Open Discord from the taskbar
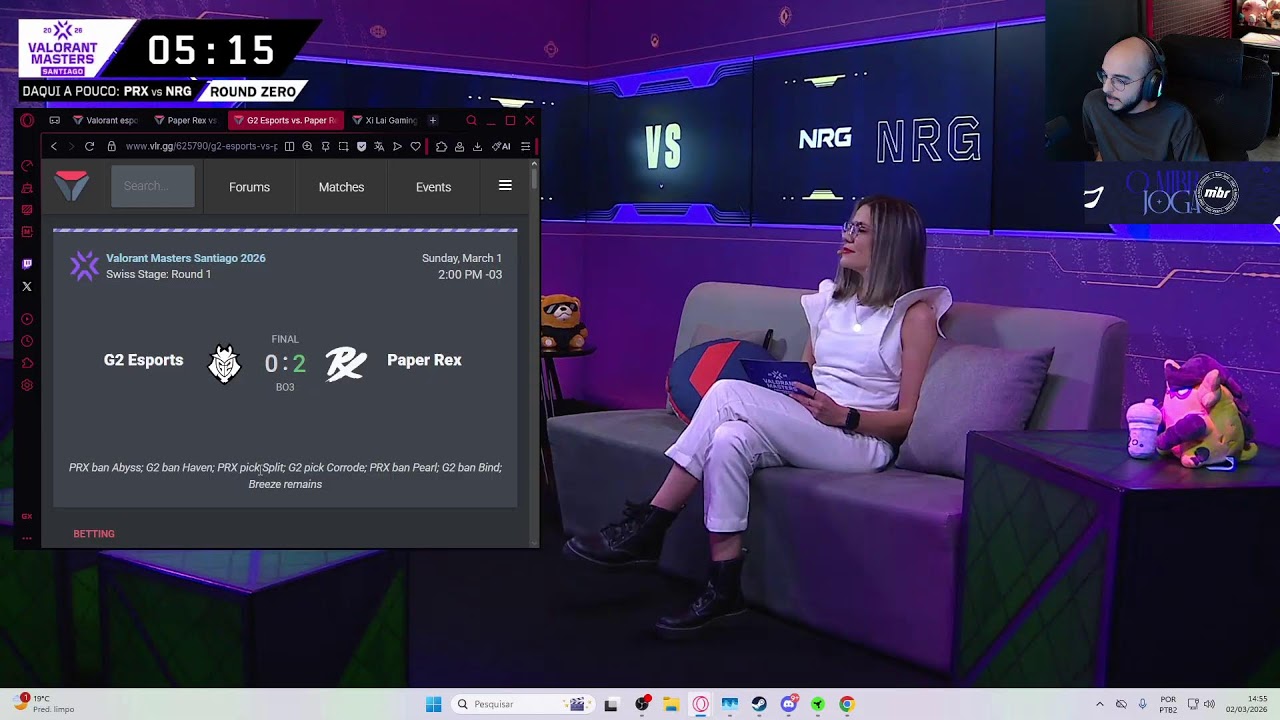The width and height of the screenshot is (1280, 720). [788, 704]
